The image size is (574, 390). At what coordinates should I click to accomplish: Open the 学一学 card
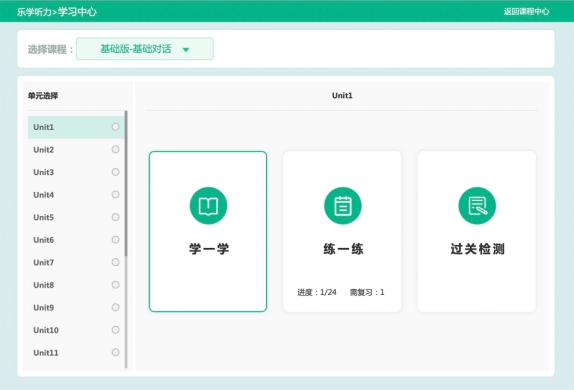208,231
